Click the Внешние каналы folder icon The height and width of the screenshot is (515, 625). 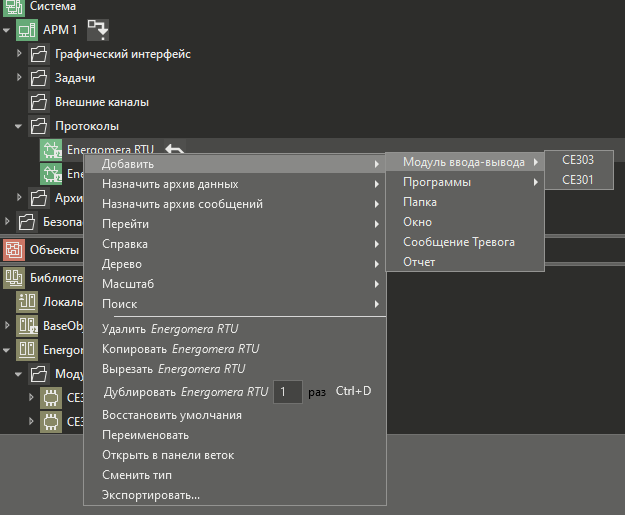(x=39, y=102)
